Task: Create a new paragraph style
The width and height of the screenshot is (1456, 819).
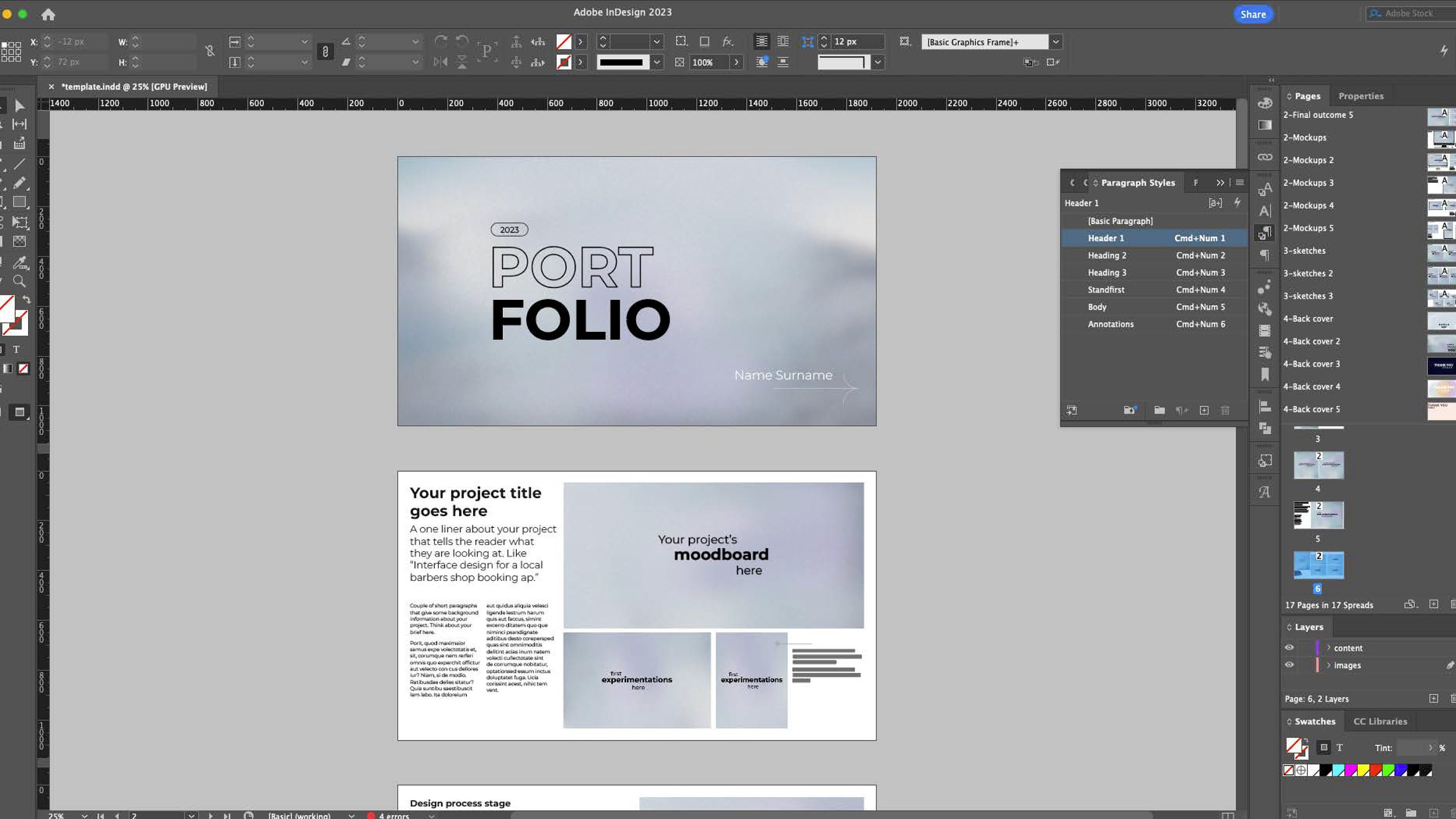Action: click(x=1205, y=410)
